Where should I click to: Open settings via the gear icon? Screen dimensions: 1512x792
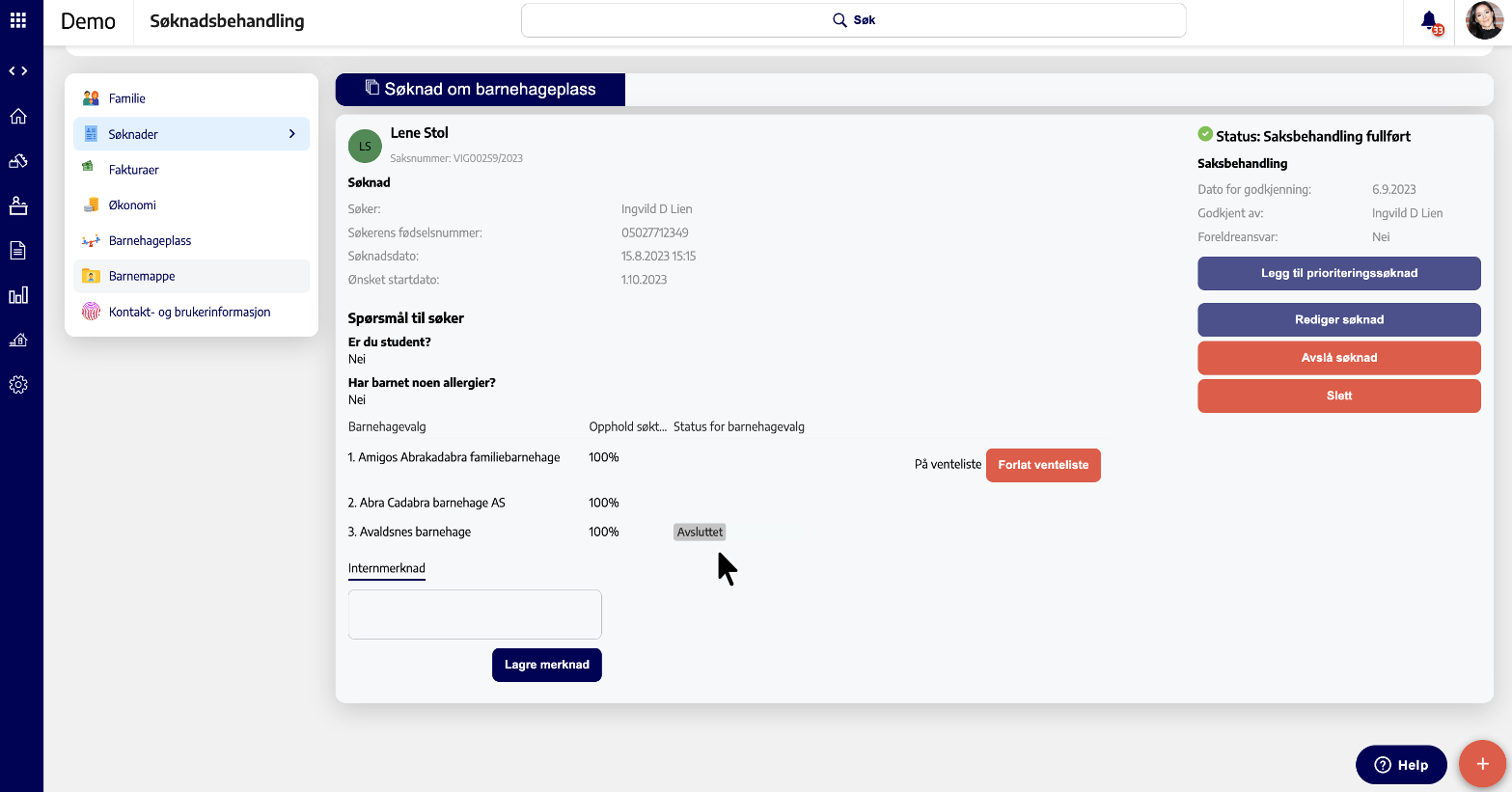point(18,385)
